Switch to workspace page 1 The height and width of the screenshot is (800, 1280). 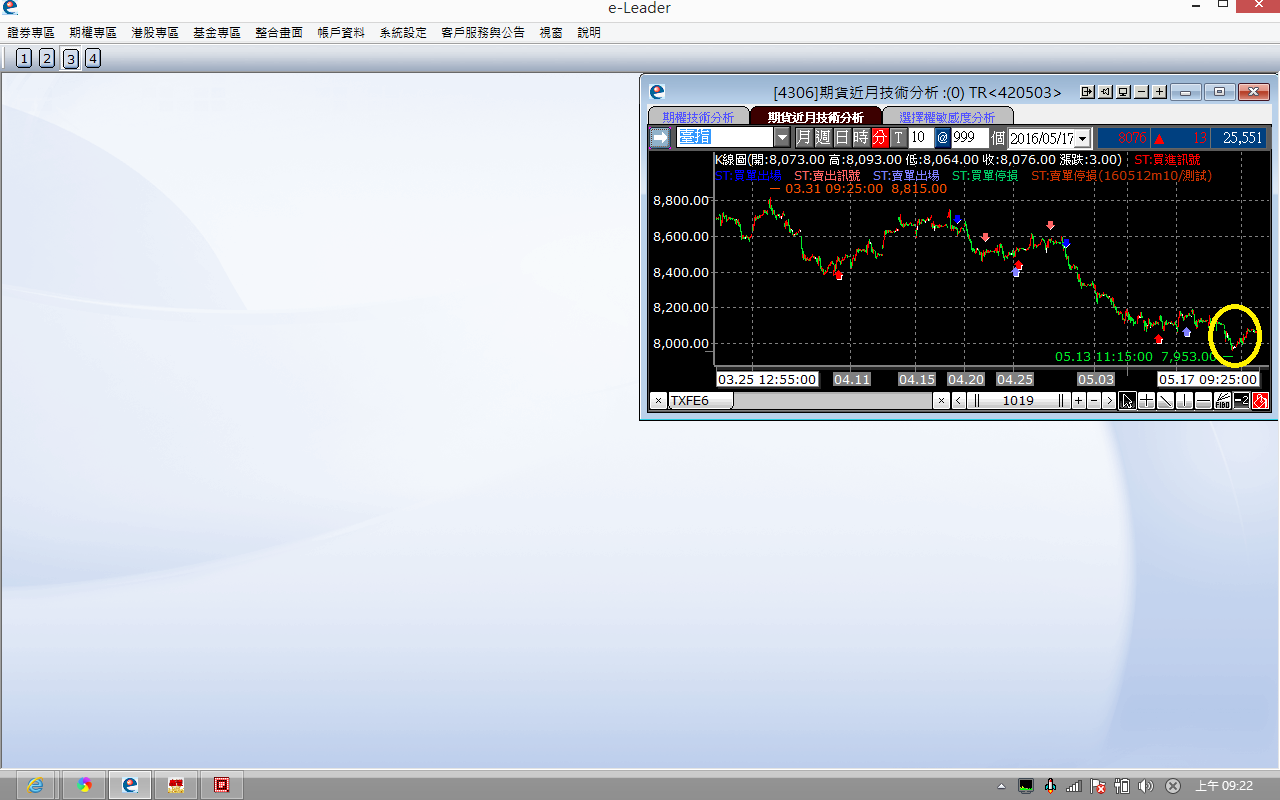24,58
